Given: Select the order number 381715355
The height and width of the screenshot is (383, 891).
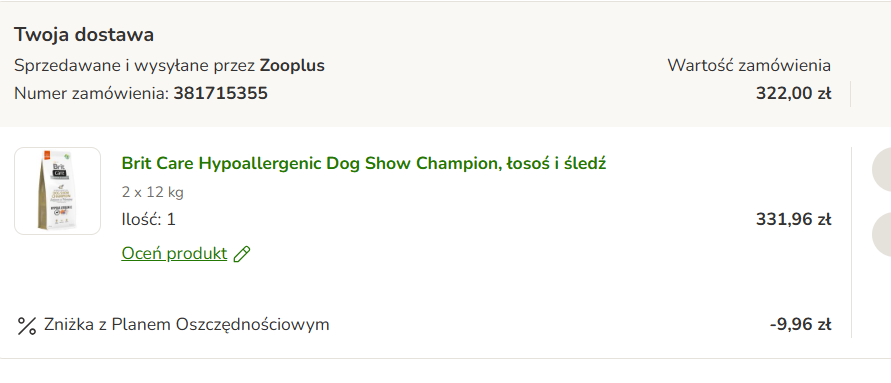Looking at the screenshot, I should click(220, 93).
